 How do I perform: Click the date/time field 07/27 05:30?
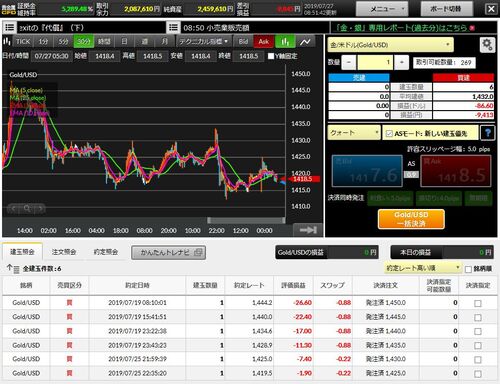point(51,56)
